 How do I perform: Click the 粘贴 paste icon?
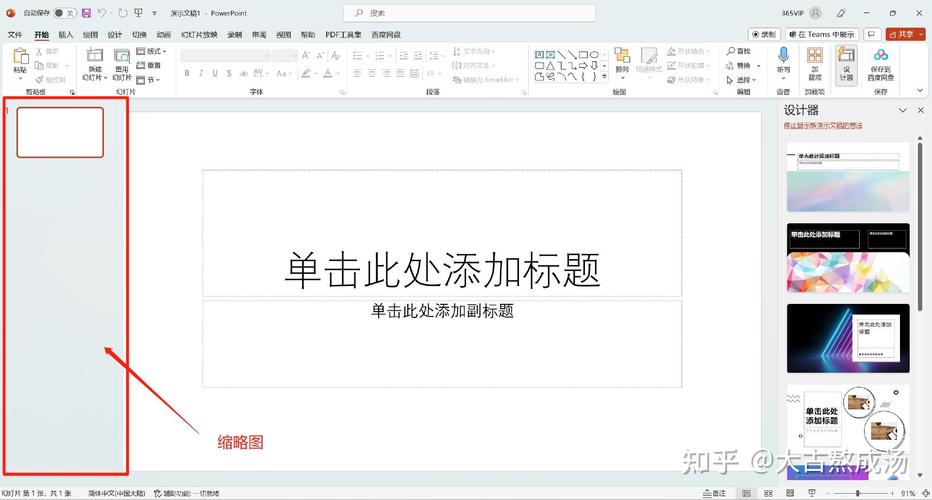point(20,55)
